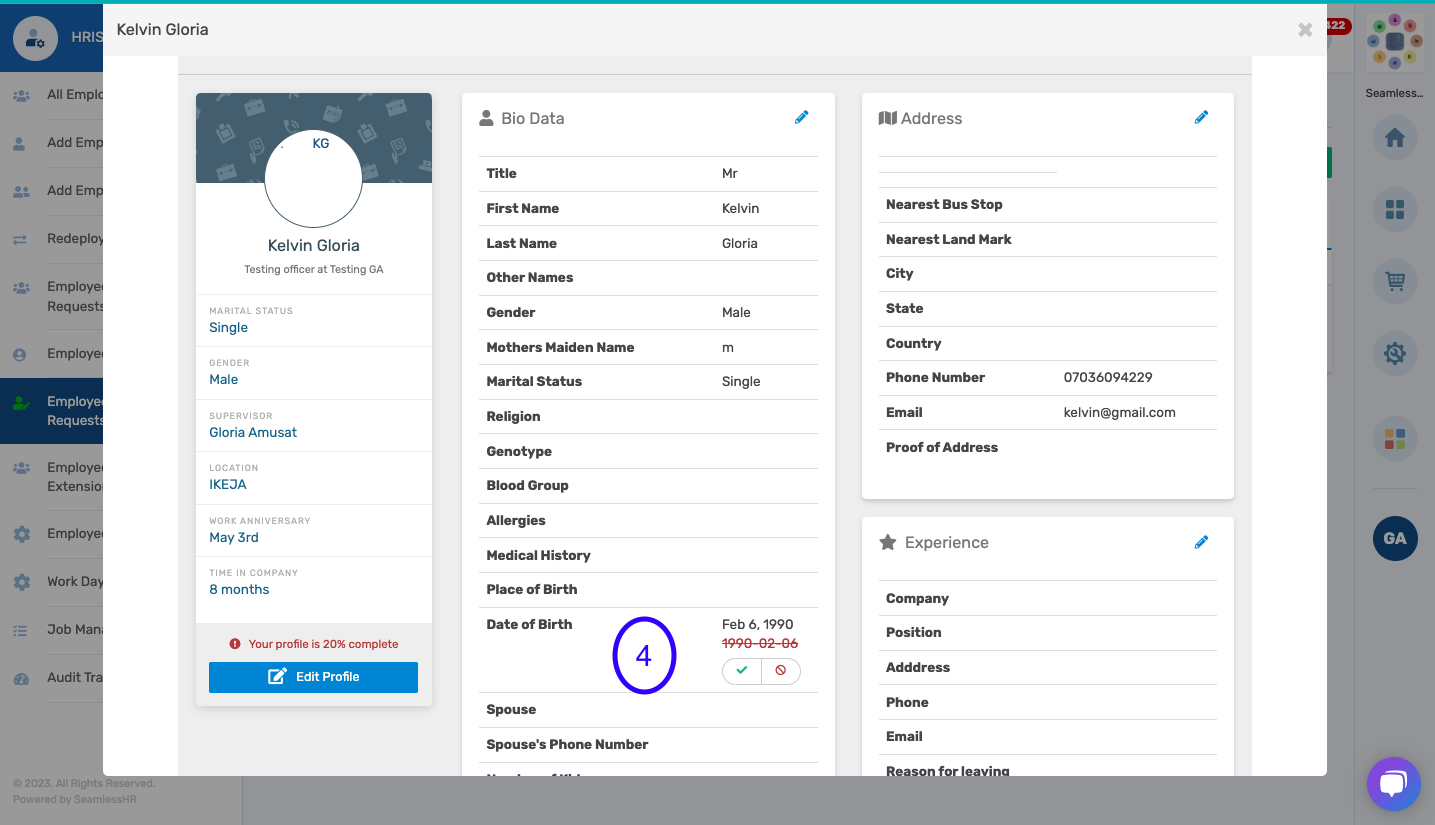Open the shopping cart icon in right dock
The image size is (1435, 825).
click(x=1394, y=282)
